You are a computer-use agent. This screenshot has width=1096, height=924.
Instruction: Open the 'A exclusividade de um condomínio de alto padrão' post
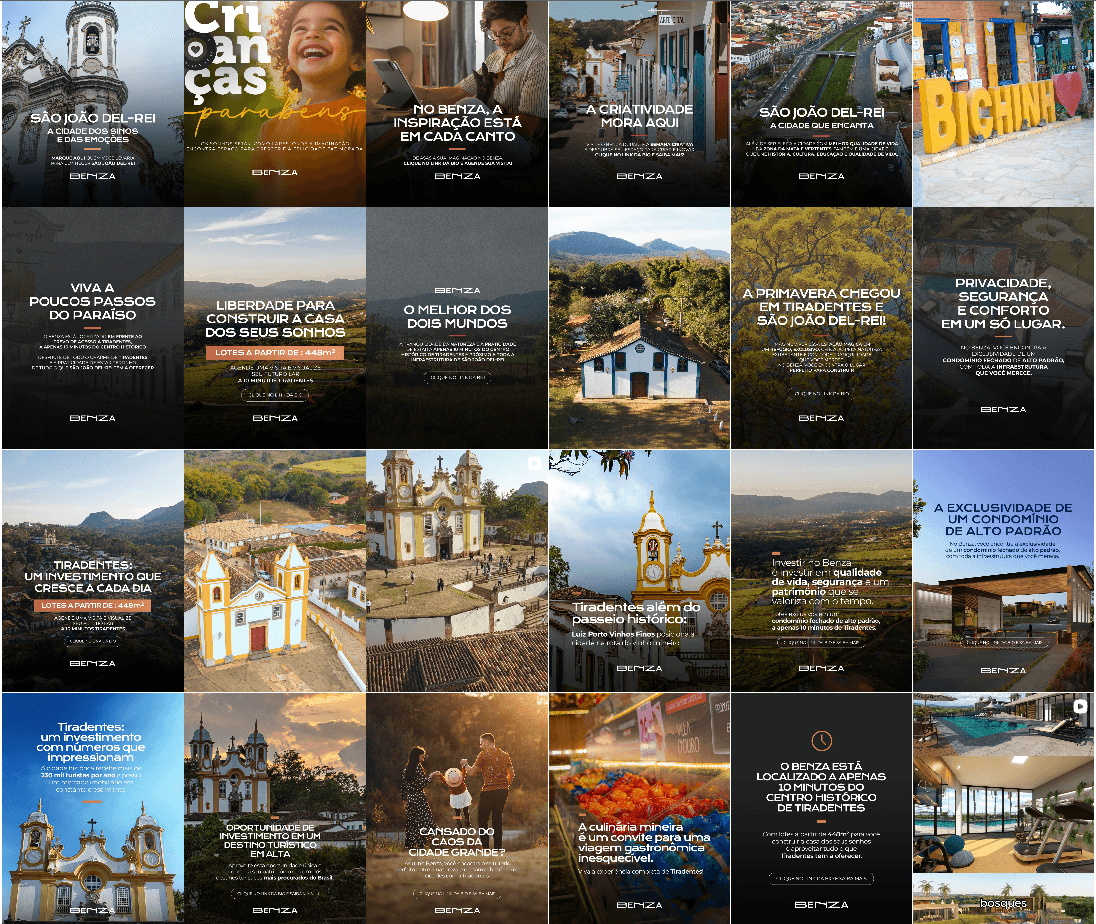click(1004, 571)
